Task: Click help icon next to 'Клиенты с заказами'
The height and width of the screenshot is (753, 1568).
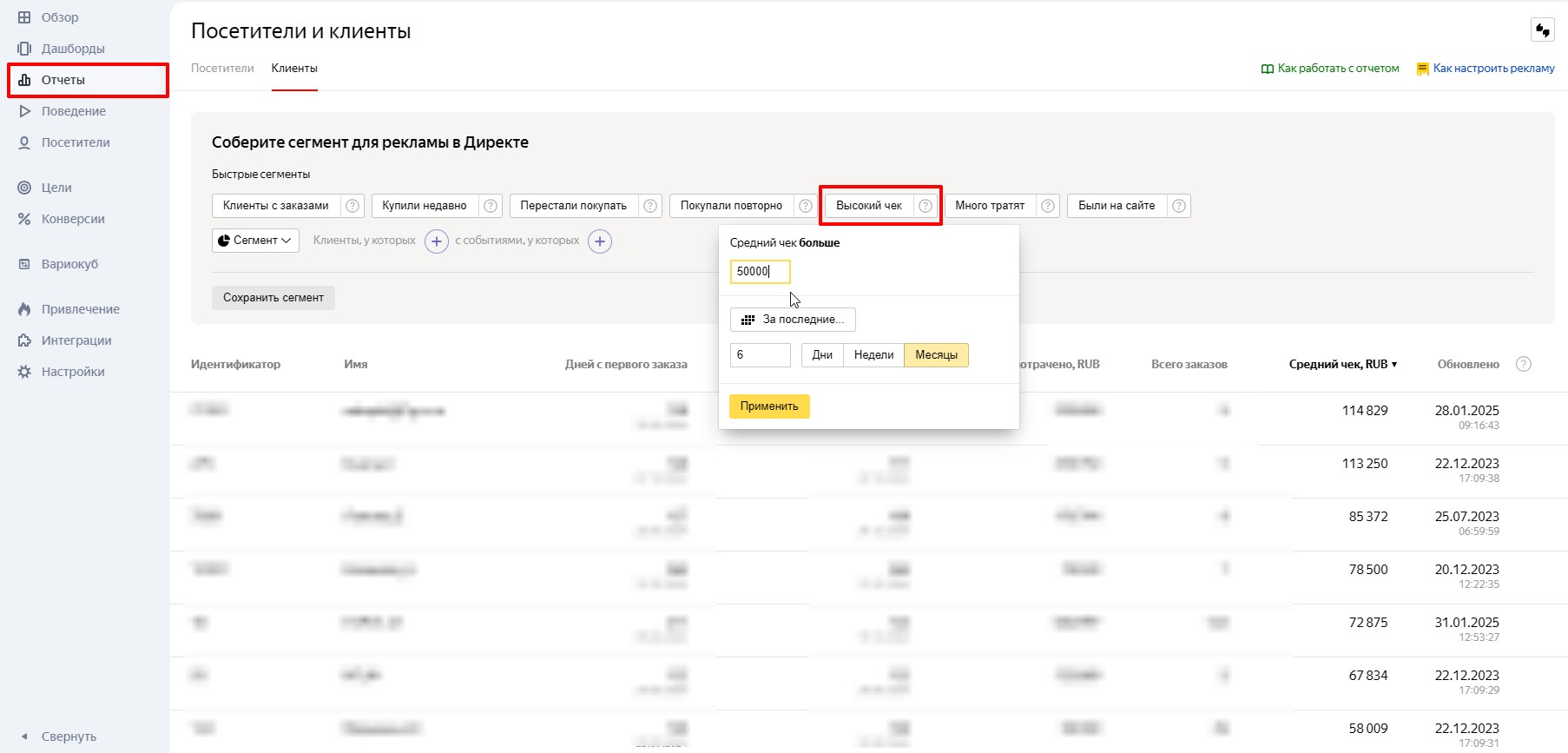Action: coord(352,206)
